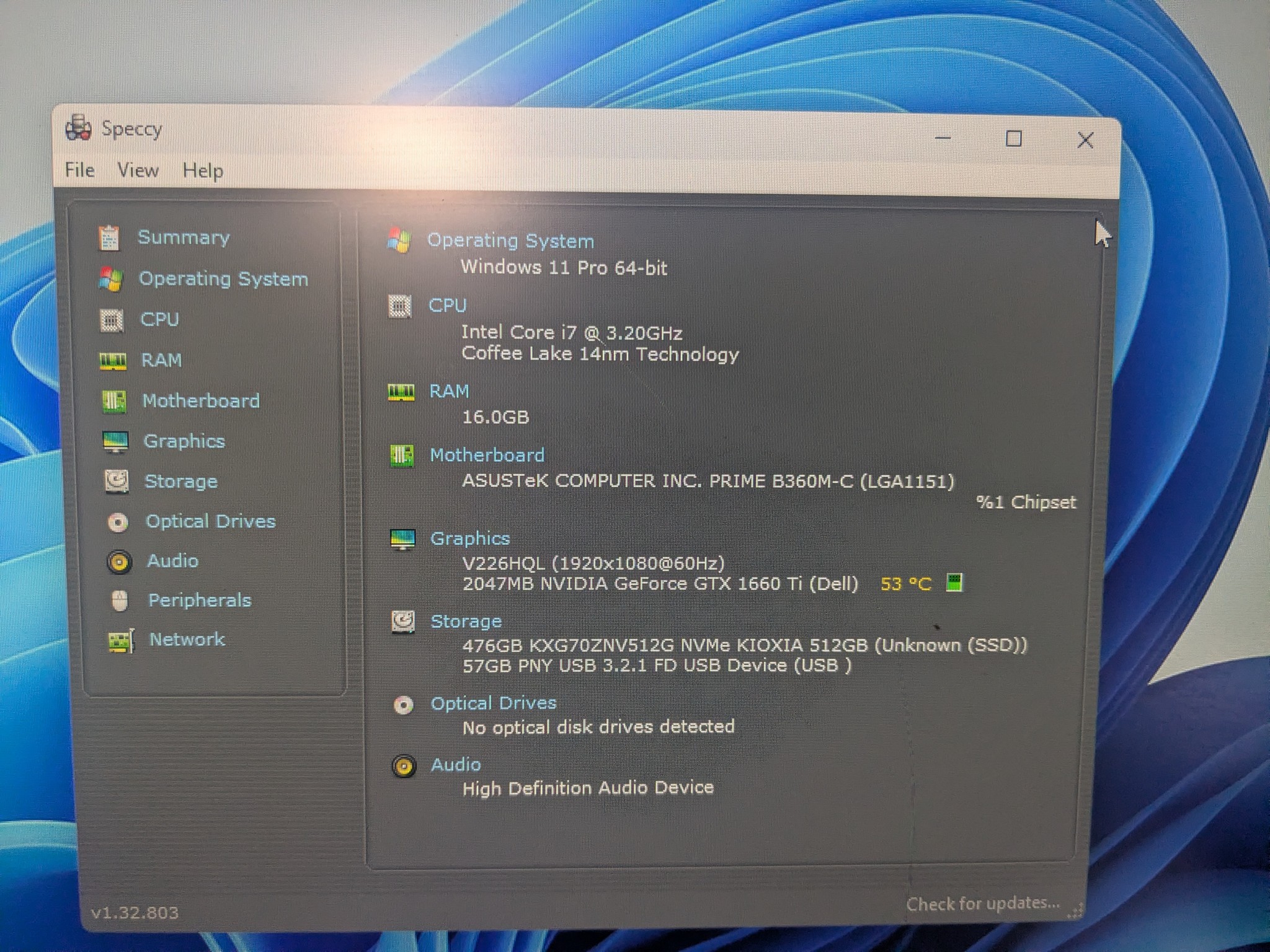Open the RAM heading link in summary
This screenshot has width=1270, height=952.
click(x=449, y=391)
